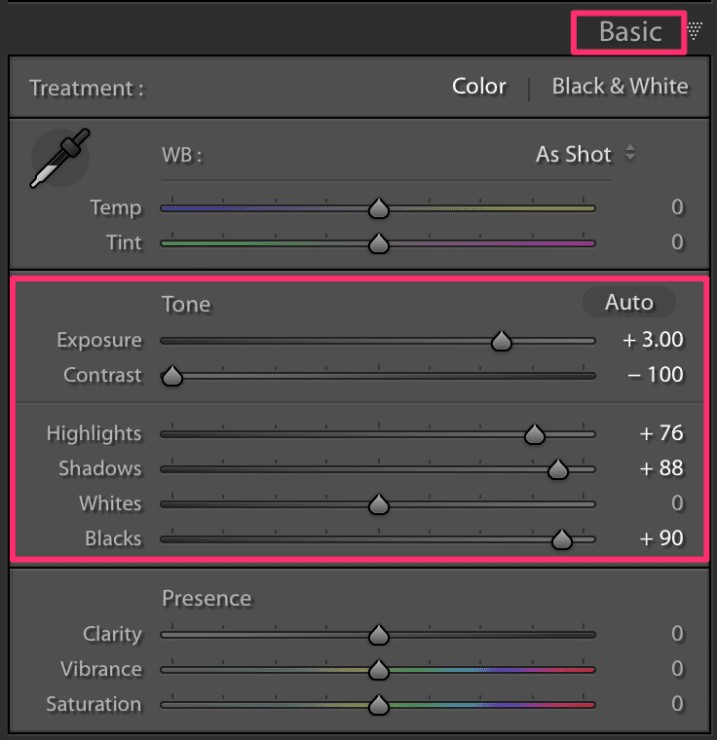
Task: Click the Temp slider handle
Action: [x=378, y=208]
